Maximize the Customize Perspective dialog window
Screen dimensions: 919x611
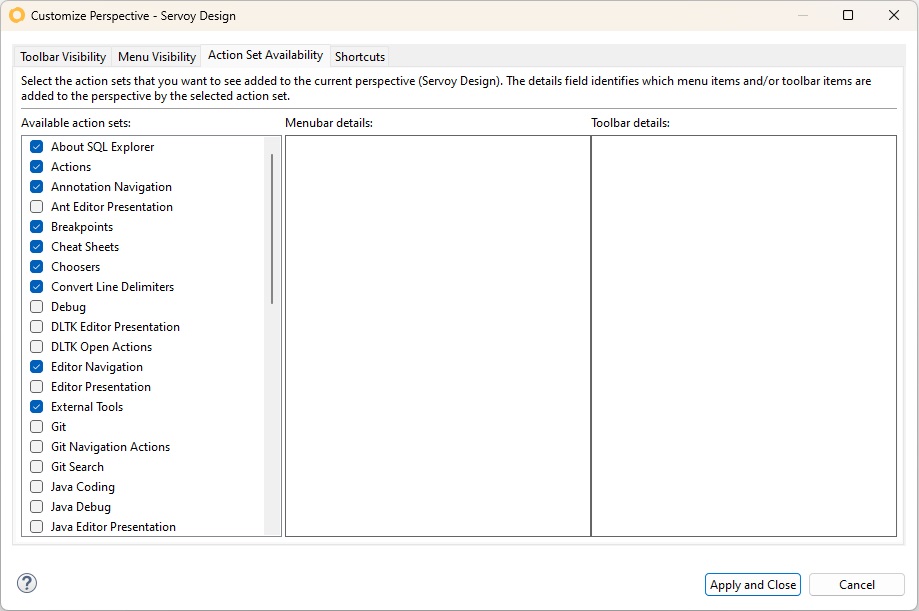847,16
